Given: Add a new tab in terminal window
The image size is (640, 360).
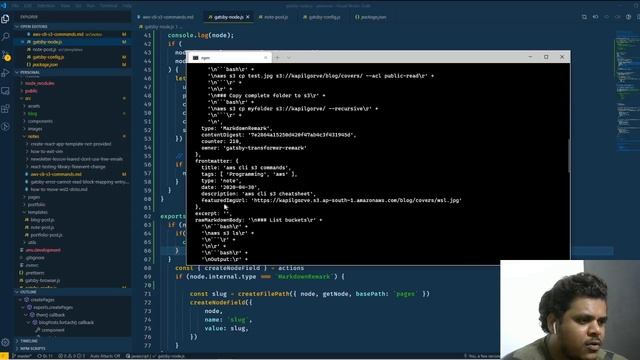Looking at the screenshot, I should (x=277, y=58).
